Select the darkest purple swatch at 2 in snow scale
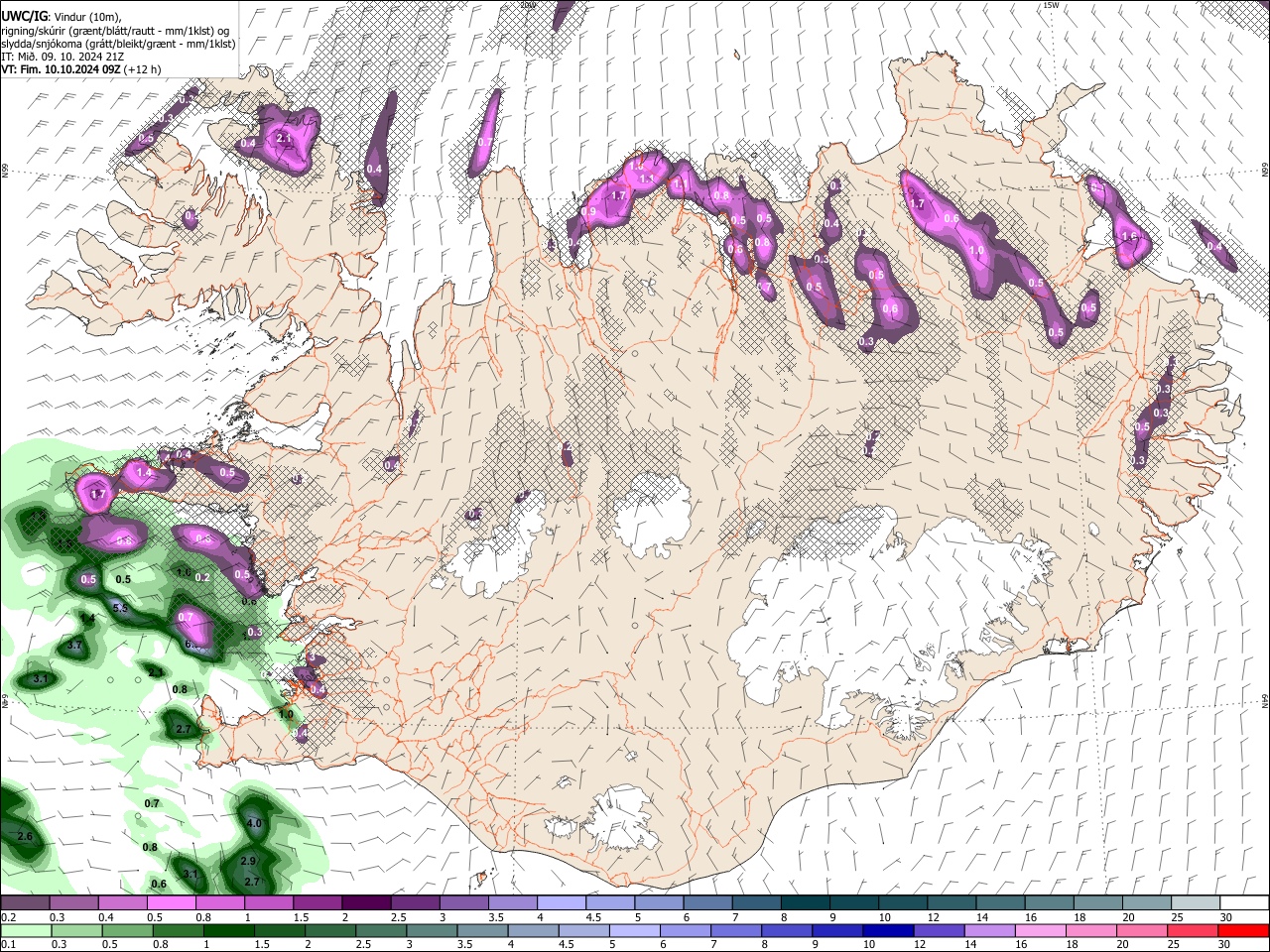Image resolution: width=1270 pixels, height=952 pixels. 365,903
